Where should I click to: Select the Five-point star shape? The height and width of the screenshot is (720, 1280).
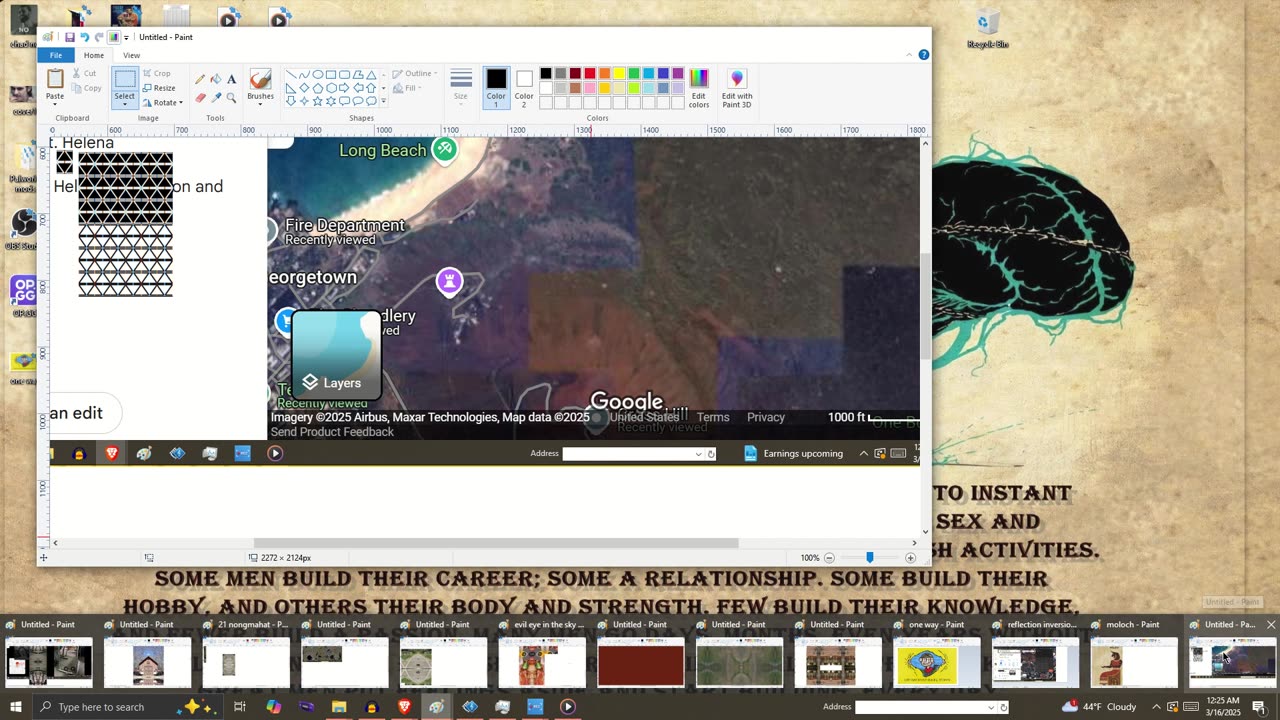click(318, 101)
